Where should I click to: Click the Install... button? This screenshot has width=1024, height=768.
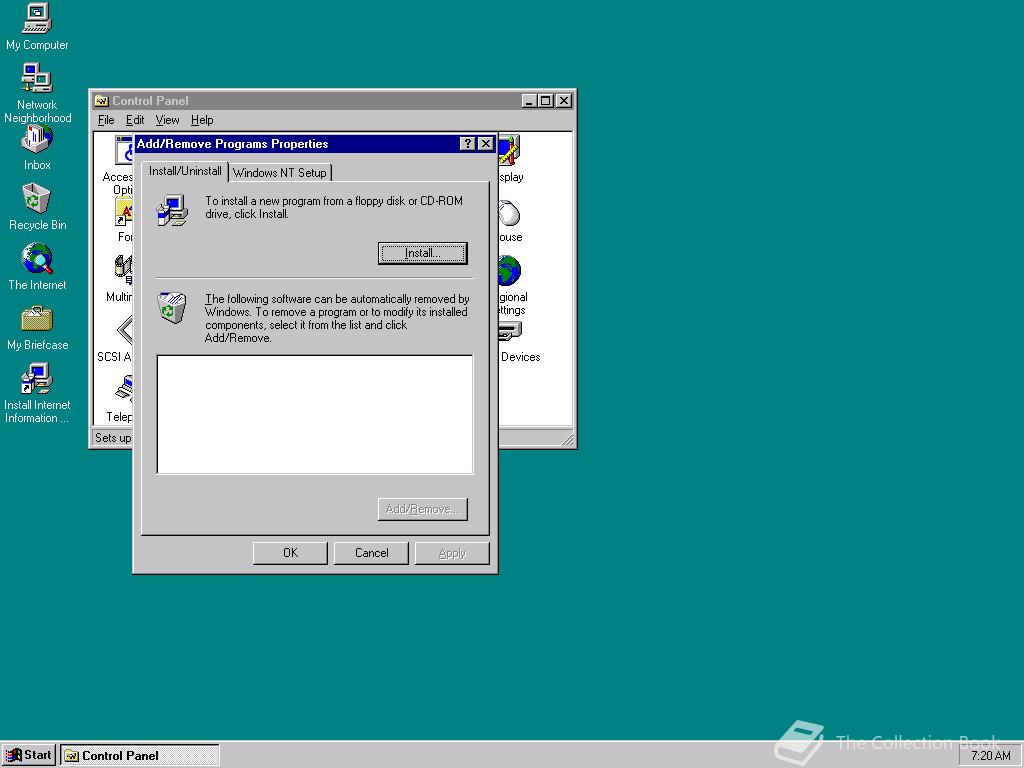point(423,253)
